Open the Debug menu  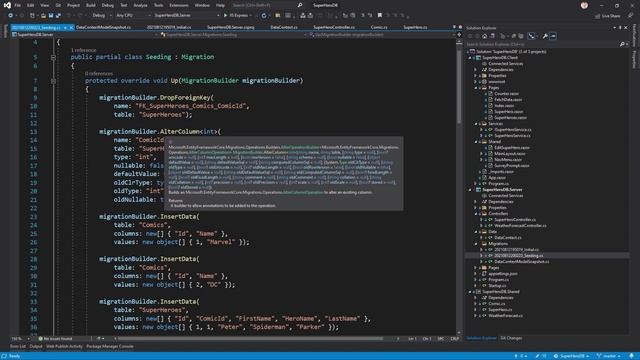click(108, 5)
